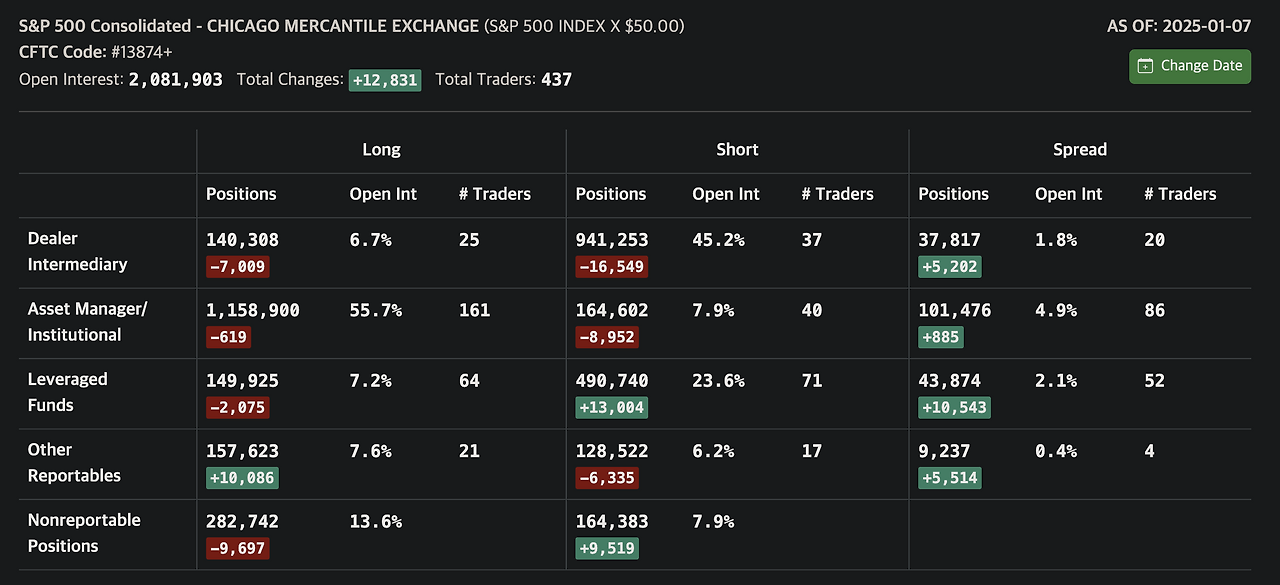Image resolution: width=1280 pixels, height=585 pixels.
Task: Click the +13,004 Leveraged Funds short badge
Action: coord(611,408)
